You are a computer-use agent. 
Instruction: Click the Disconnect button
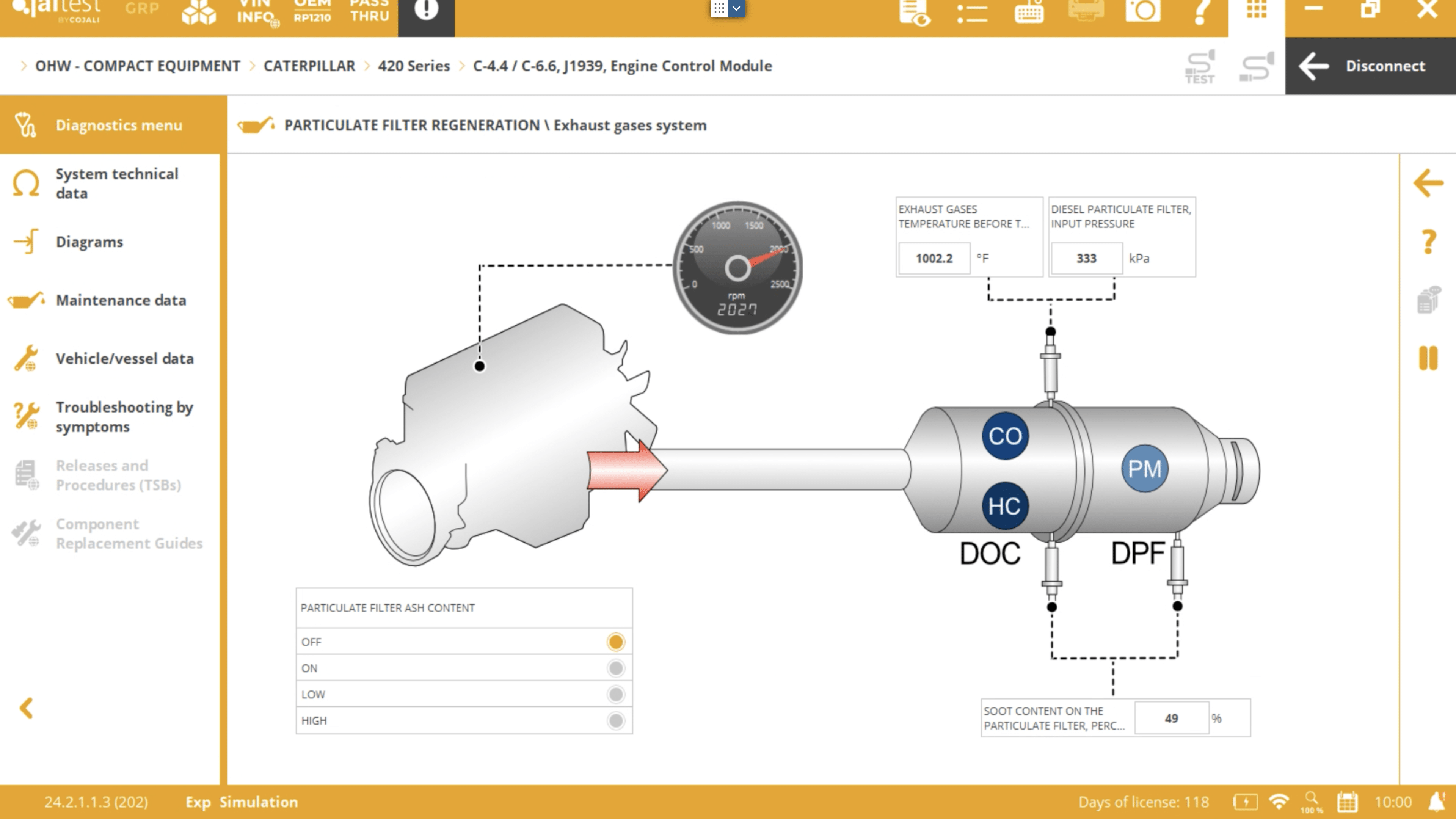point(1370,66)
